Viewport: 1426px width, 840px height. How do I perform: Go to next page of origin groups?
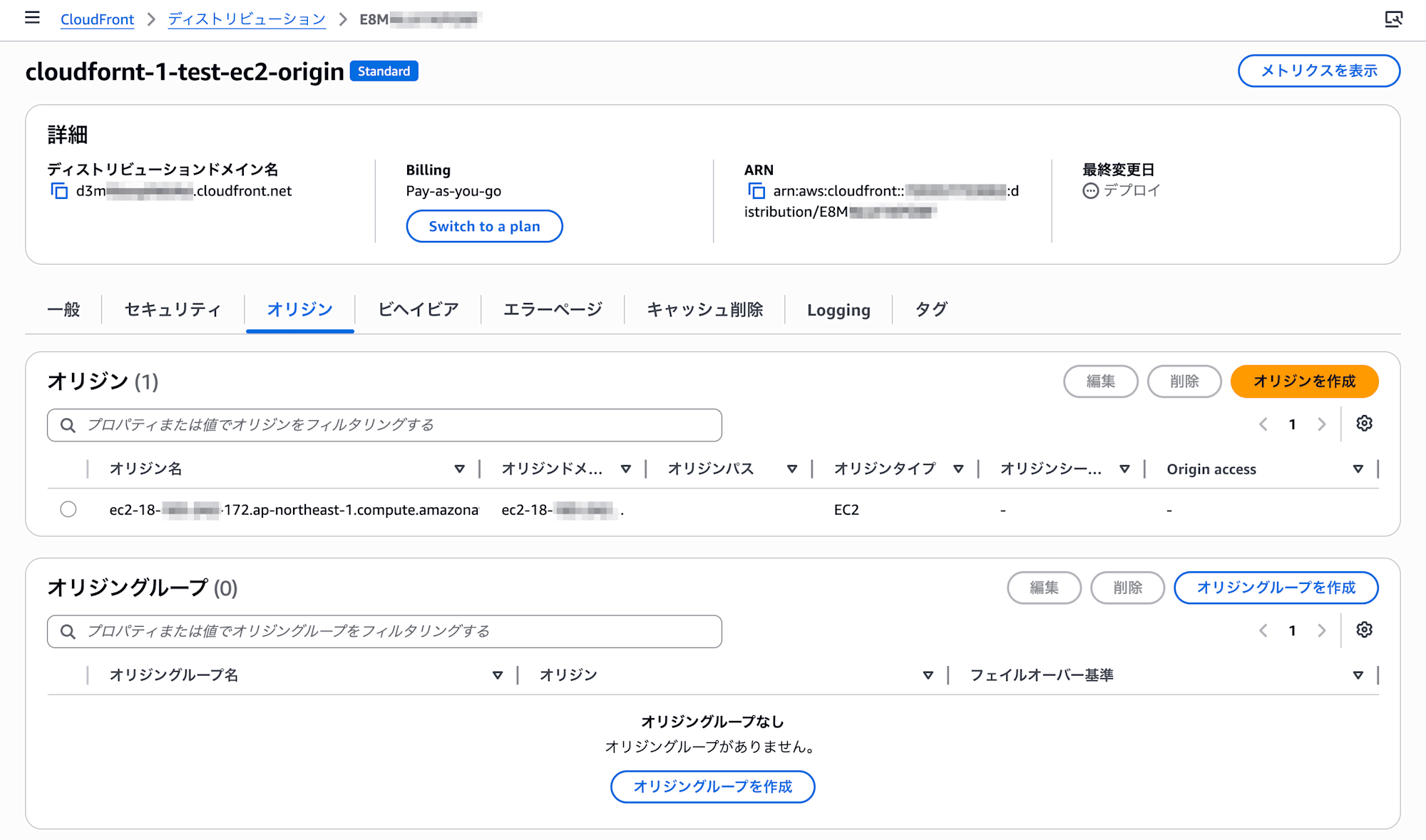coord(1321,630)
